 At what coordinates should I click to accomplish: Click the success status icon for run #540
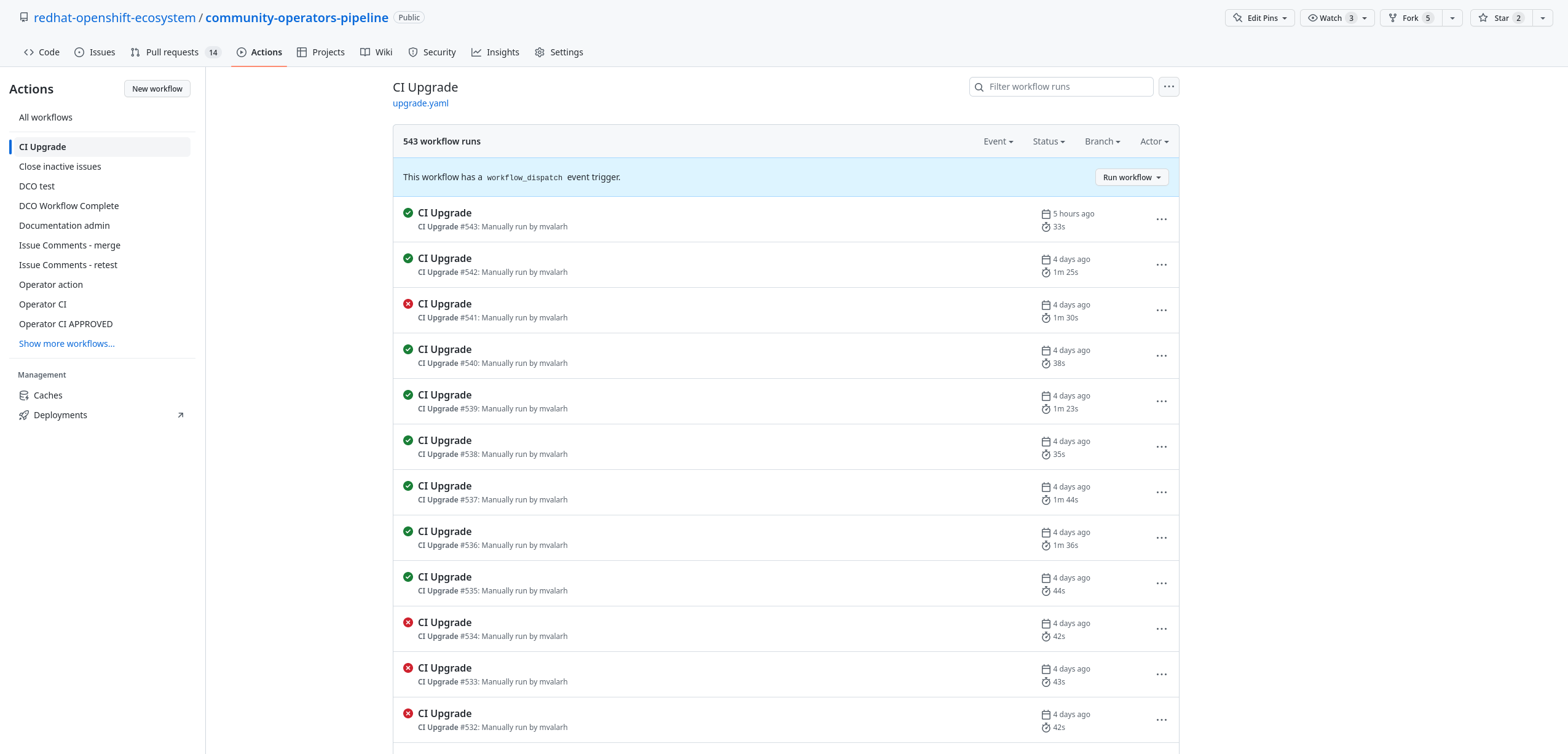pyautogui.click(x=408, y=349)
